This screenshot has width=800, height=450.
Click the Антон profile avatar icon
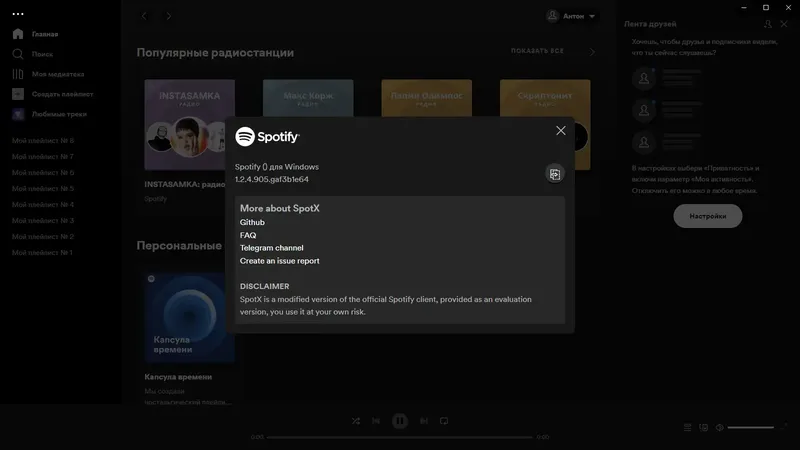pyautogui.click(x=553, y=16)
